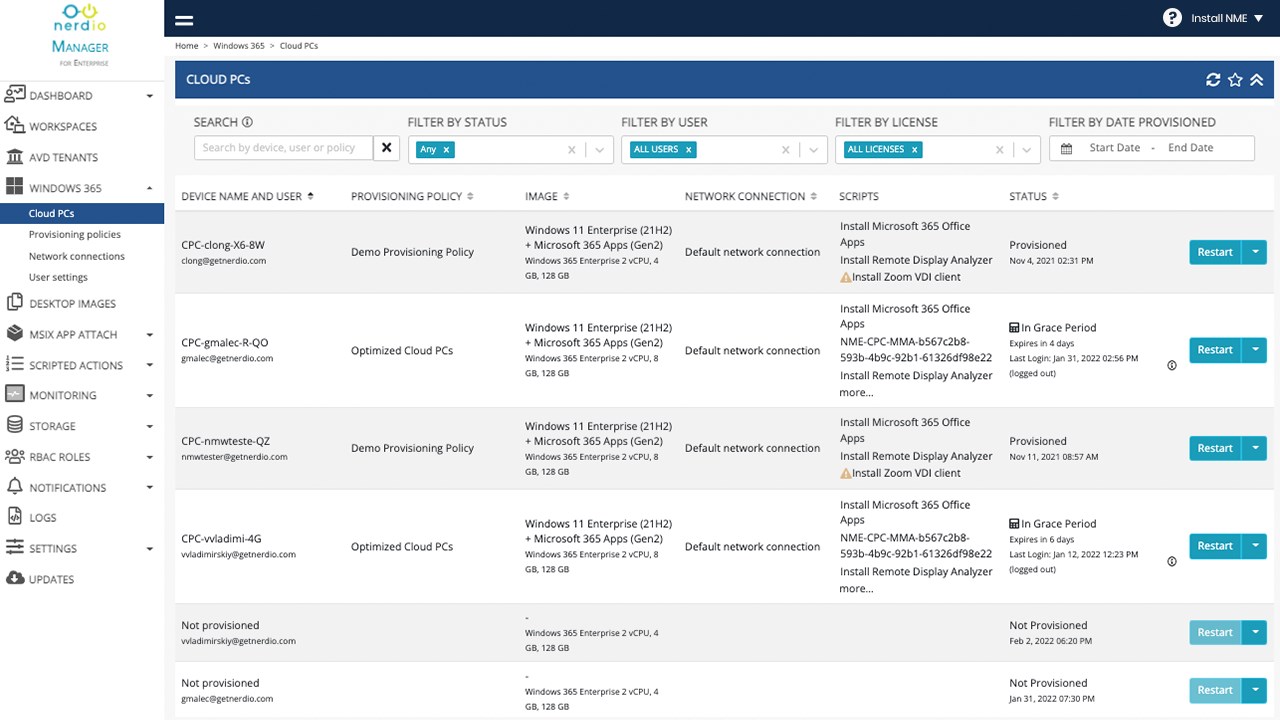Sort by Device Name and User column
This screenshot has height=720, width=1280.
(x=247, y=197)
